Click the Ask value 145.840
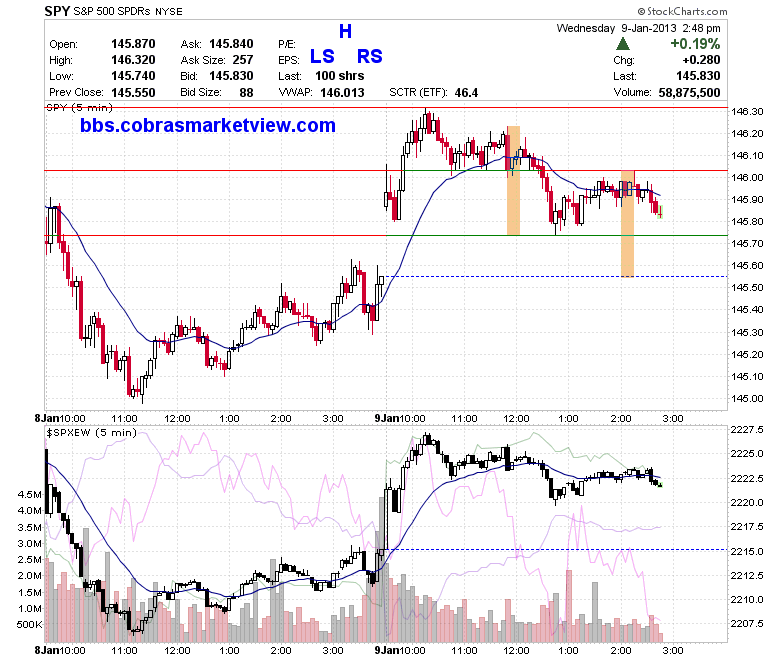 (x=231, y=44)
